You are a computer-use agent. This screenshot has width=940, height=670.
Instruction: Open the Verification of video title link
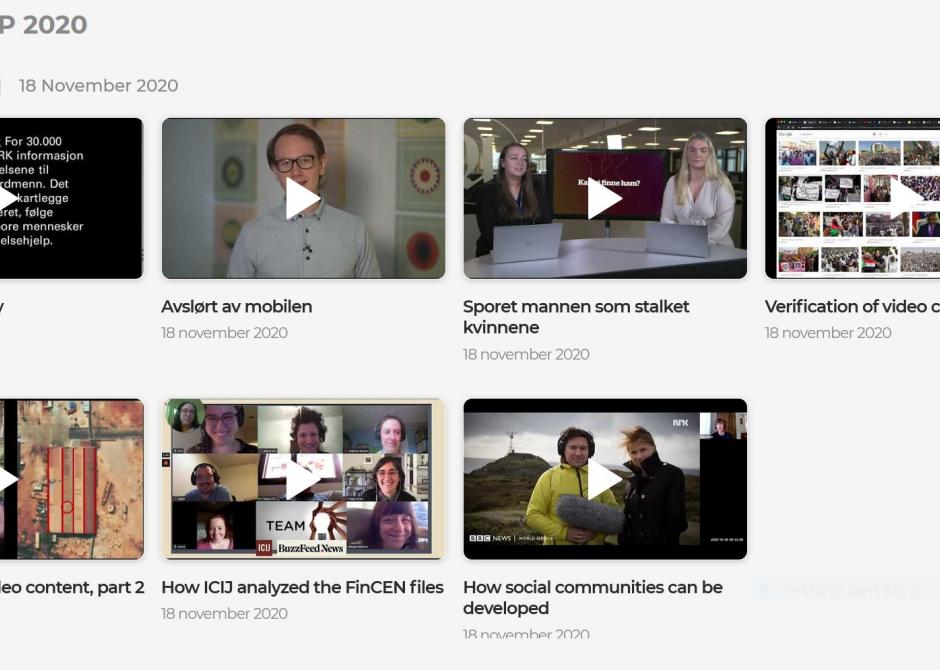852,306
